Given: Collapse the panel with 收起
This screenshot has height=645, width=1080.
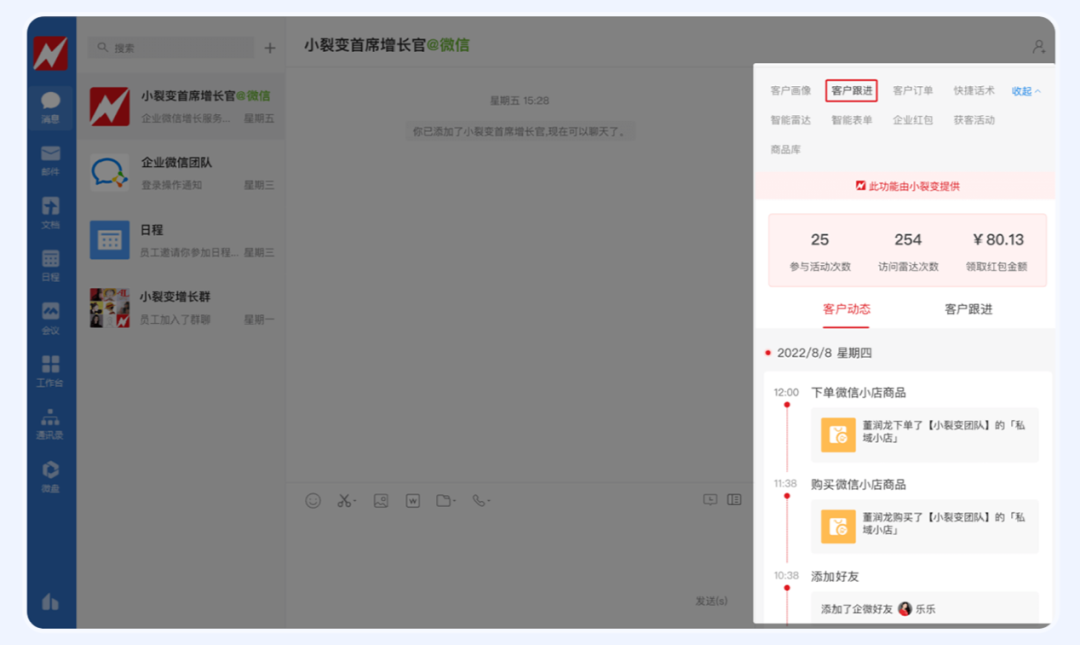Looking at the screenshot, I should point(1022,89).
